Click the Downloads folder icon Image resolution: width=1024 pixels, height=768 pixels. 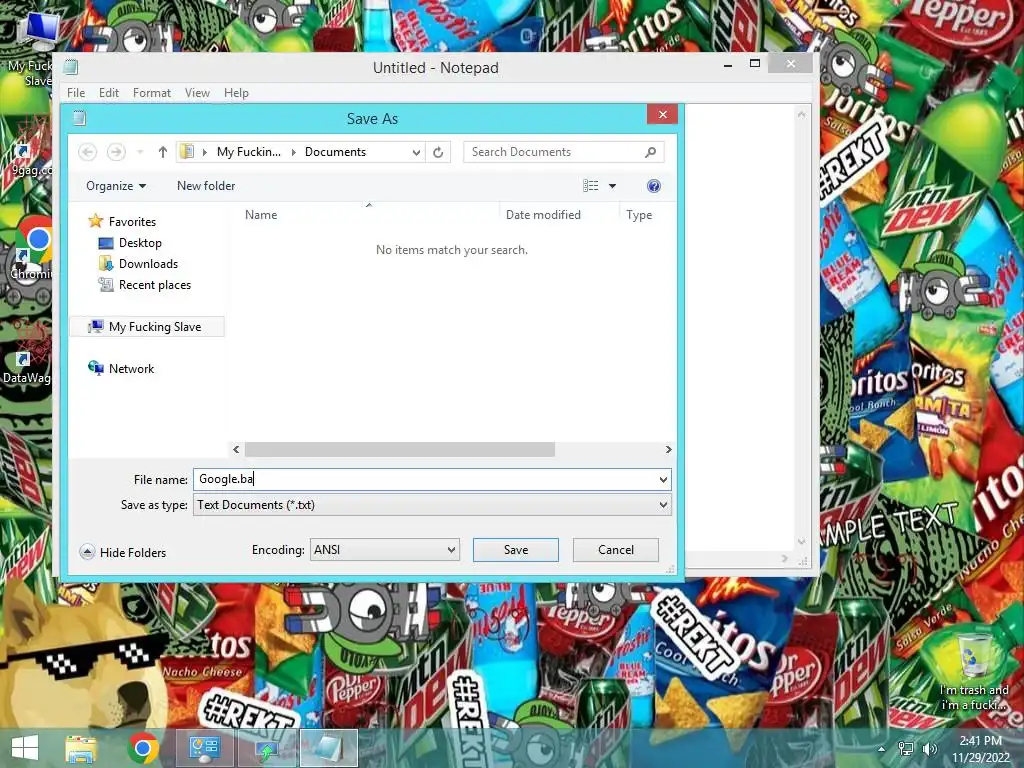click(x=106, y=264)
